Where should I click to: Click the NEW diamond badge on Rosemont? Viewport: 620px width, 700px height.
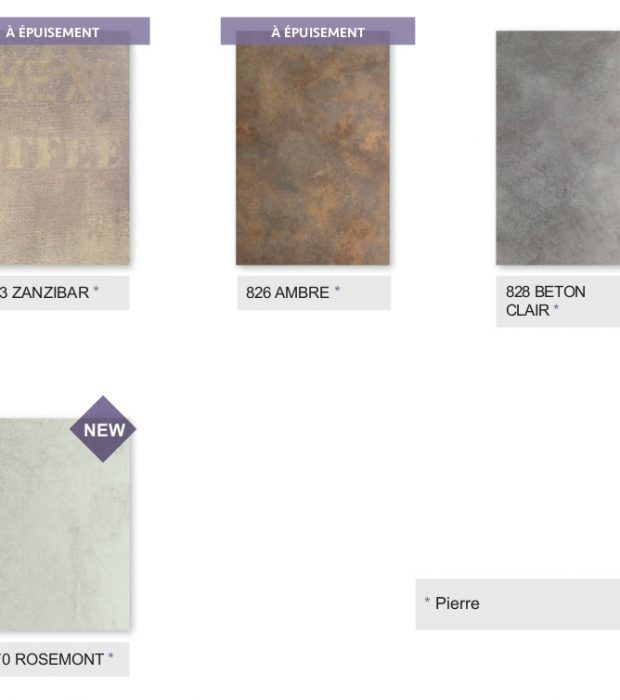tap(103, 429)
